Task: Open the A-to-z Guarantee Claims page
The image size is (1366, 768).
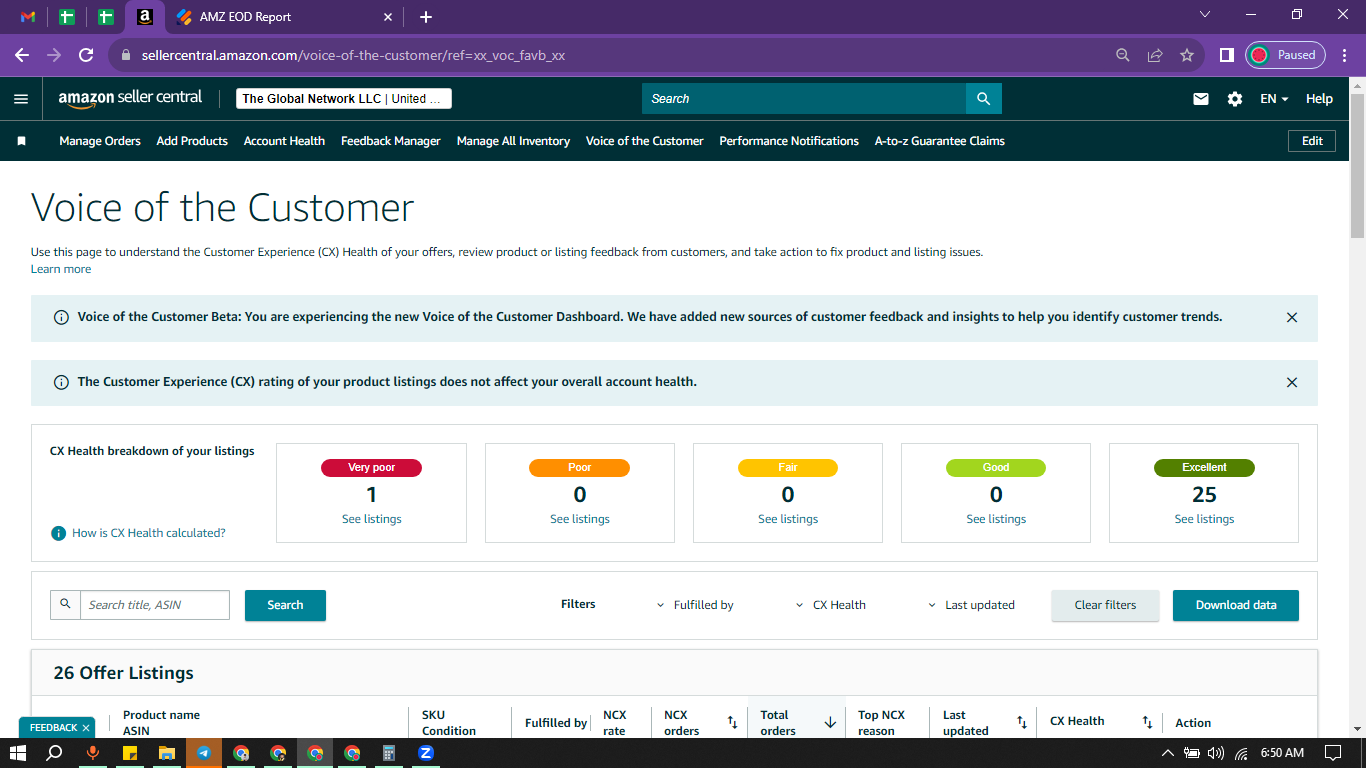Action: 940,141
